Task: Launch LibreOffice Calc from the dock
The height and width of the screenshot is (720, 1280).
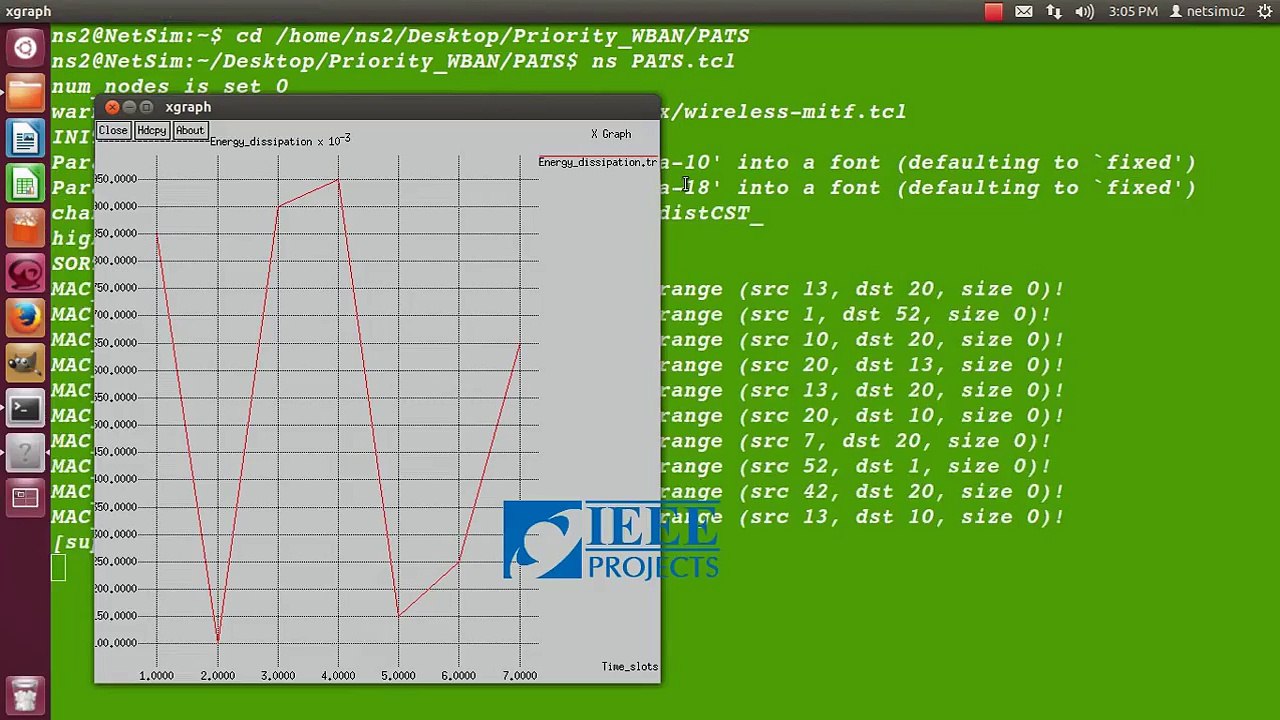Action: click(26, 185)
